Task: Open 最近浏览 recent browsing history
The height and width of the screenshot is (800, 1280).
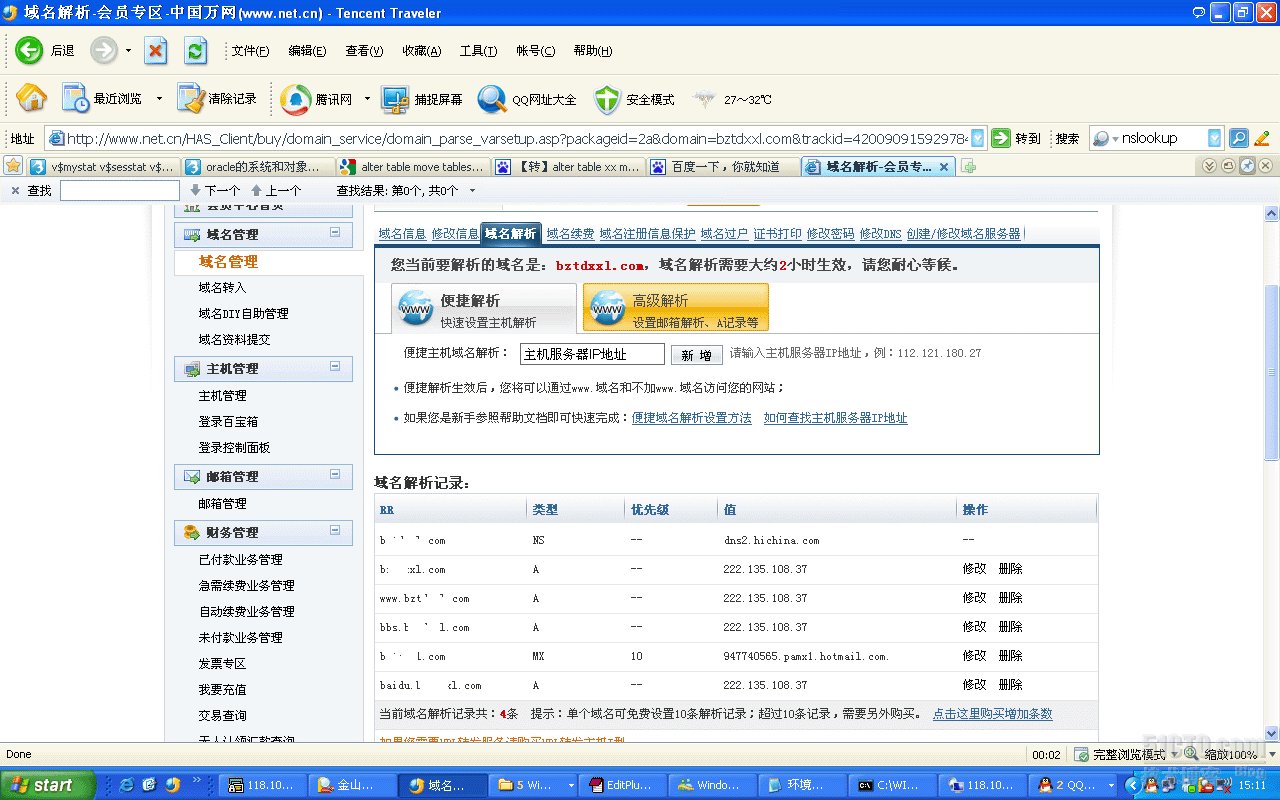Action: 102,99
